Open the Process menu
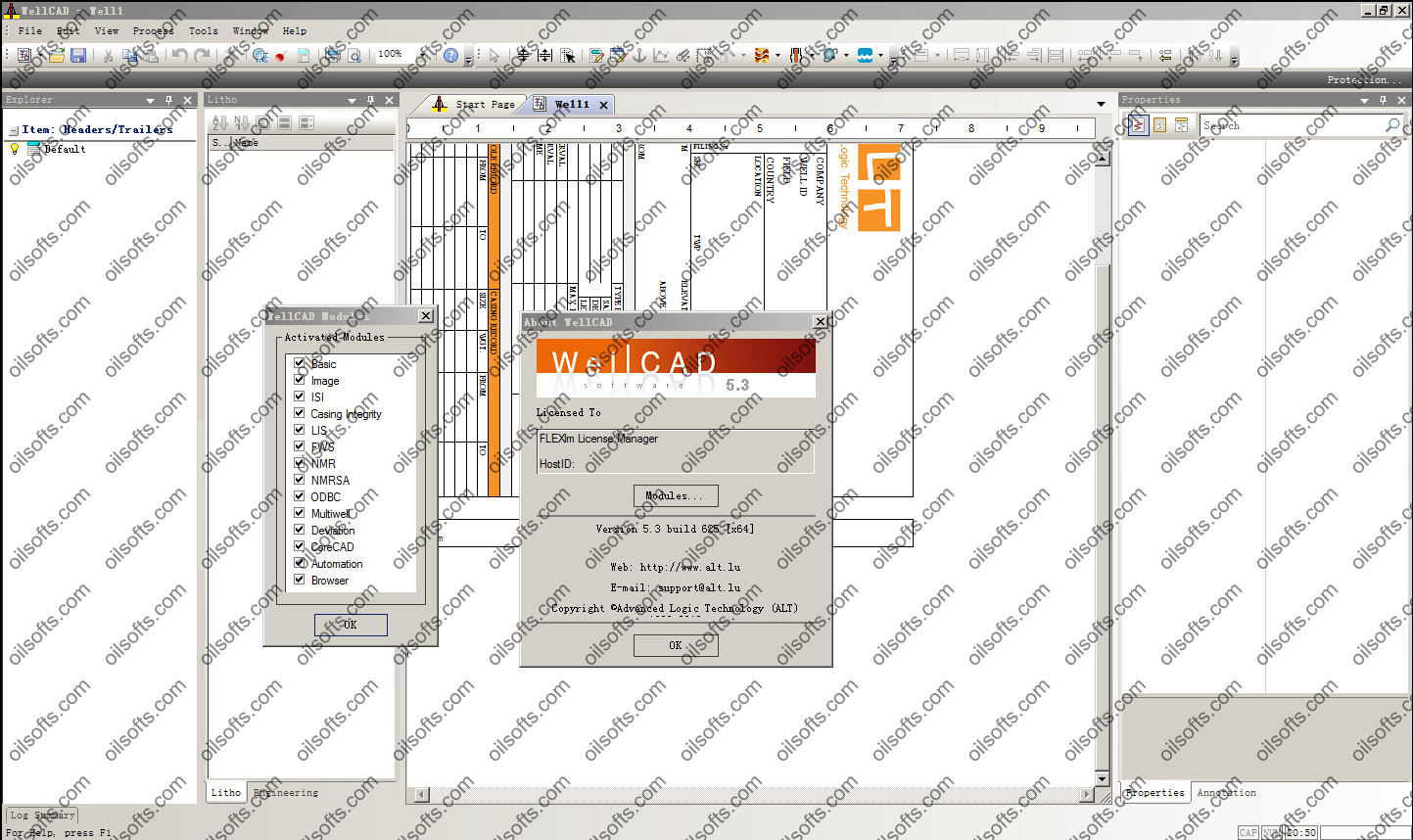1413x840 pixels. [x=153, y=30]
